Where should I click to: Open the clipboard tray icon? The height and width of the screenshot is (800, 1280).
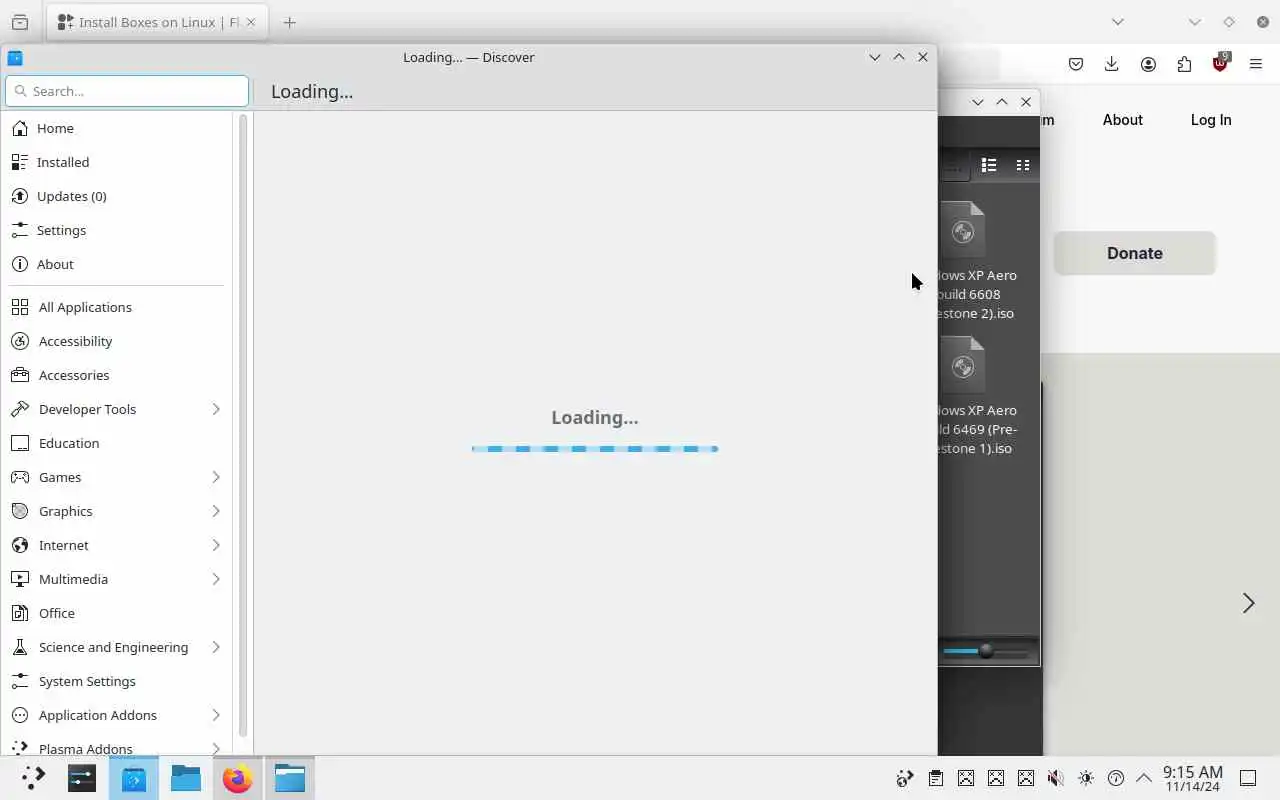[x=935, y=778]
